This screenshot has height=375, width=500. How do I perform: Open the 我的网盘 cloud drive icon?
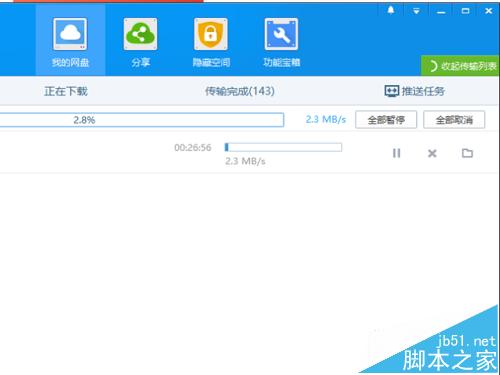tap(70, 34)
